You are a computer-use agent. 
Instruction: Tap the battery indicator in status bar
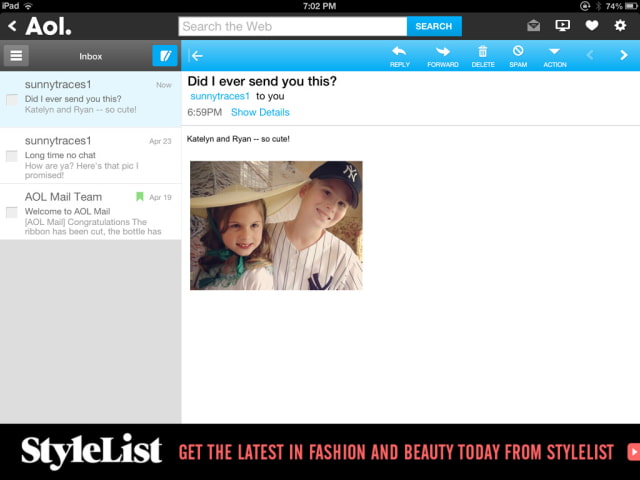[x=631, y=6]
